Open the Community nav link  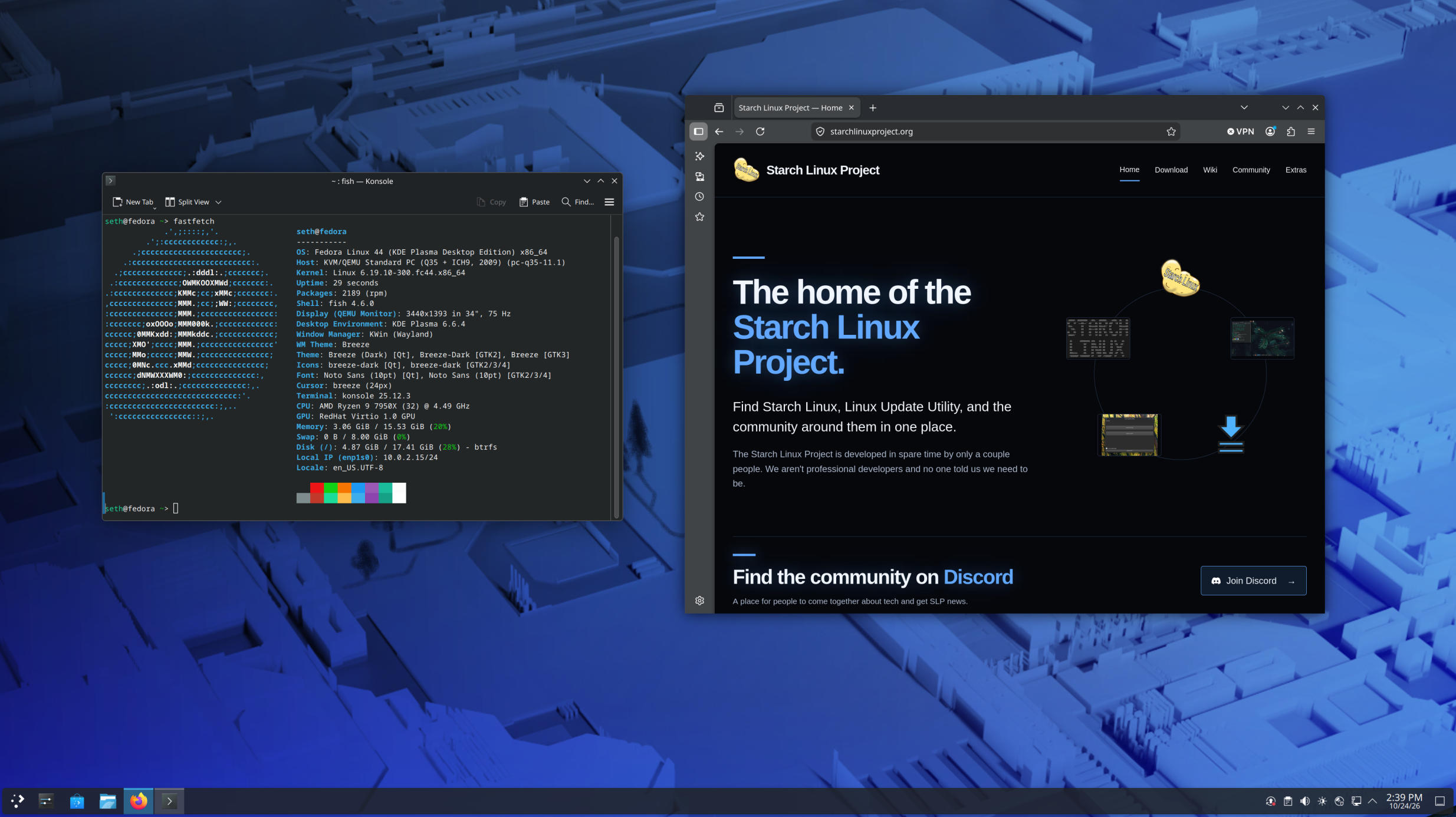pyautogui.click(x=1251, y=170)
